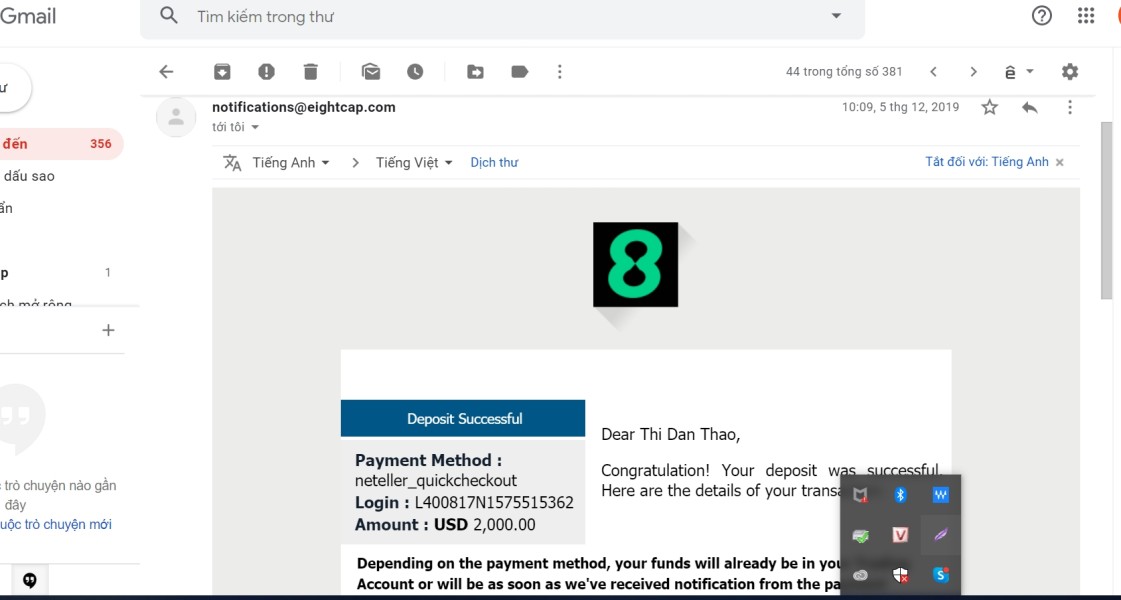
Task: Expand recipient details 'tới tôi' arrow
Action: coord(255,127)
